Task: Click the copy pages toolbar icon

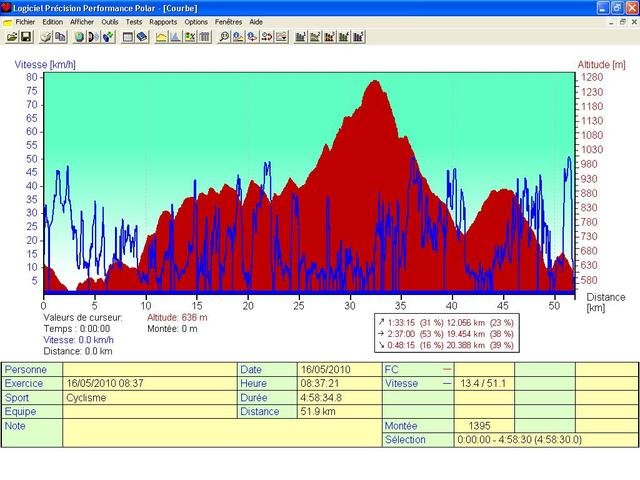Action: pyautogui.click(x=60, y=37)
